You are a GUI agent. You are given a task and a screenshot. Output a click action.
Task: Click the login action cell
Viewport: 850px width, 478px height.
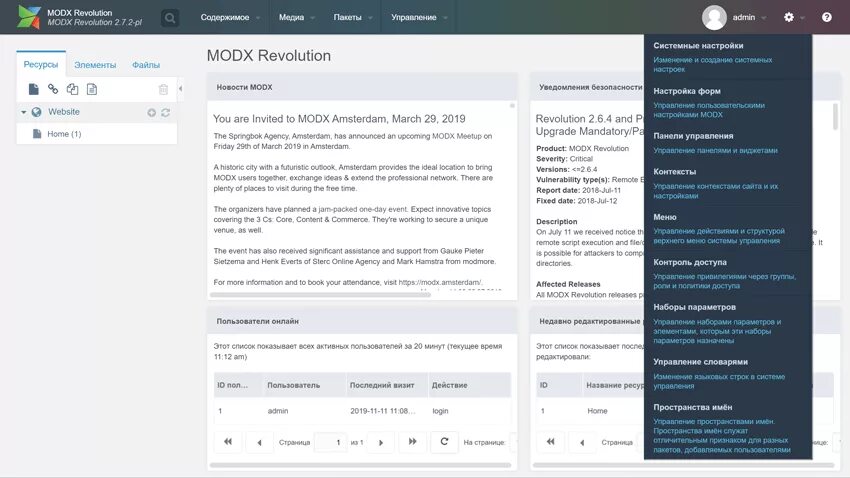[x=440, y=411]
